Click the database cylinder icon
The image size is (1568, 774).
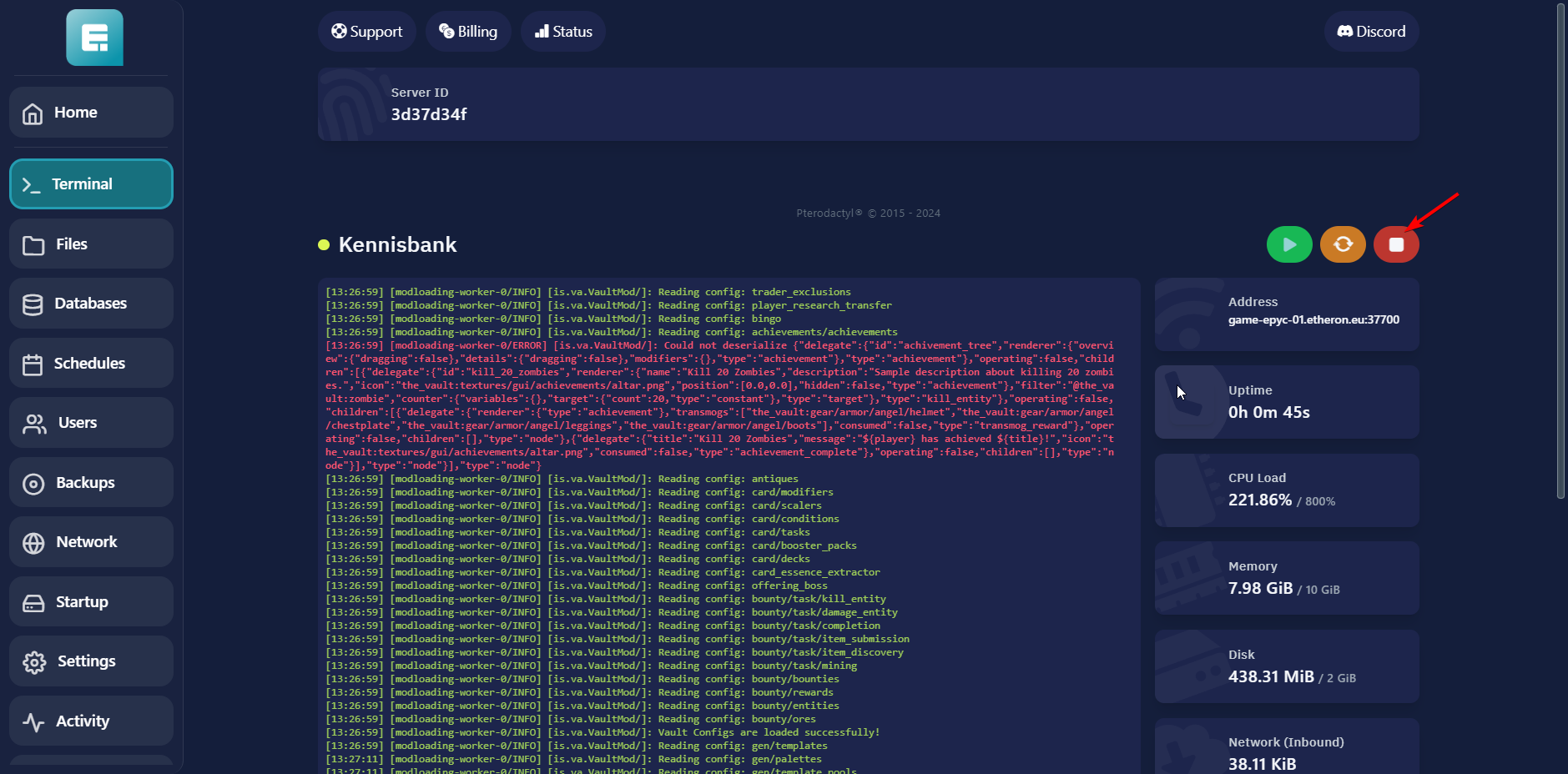(33, 304)
